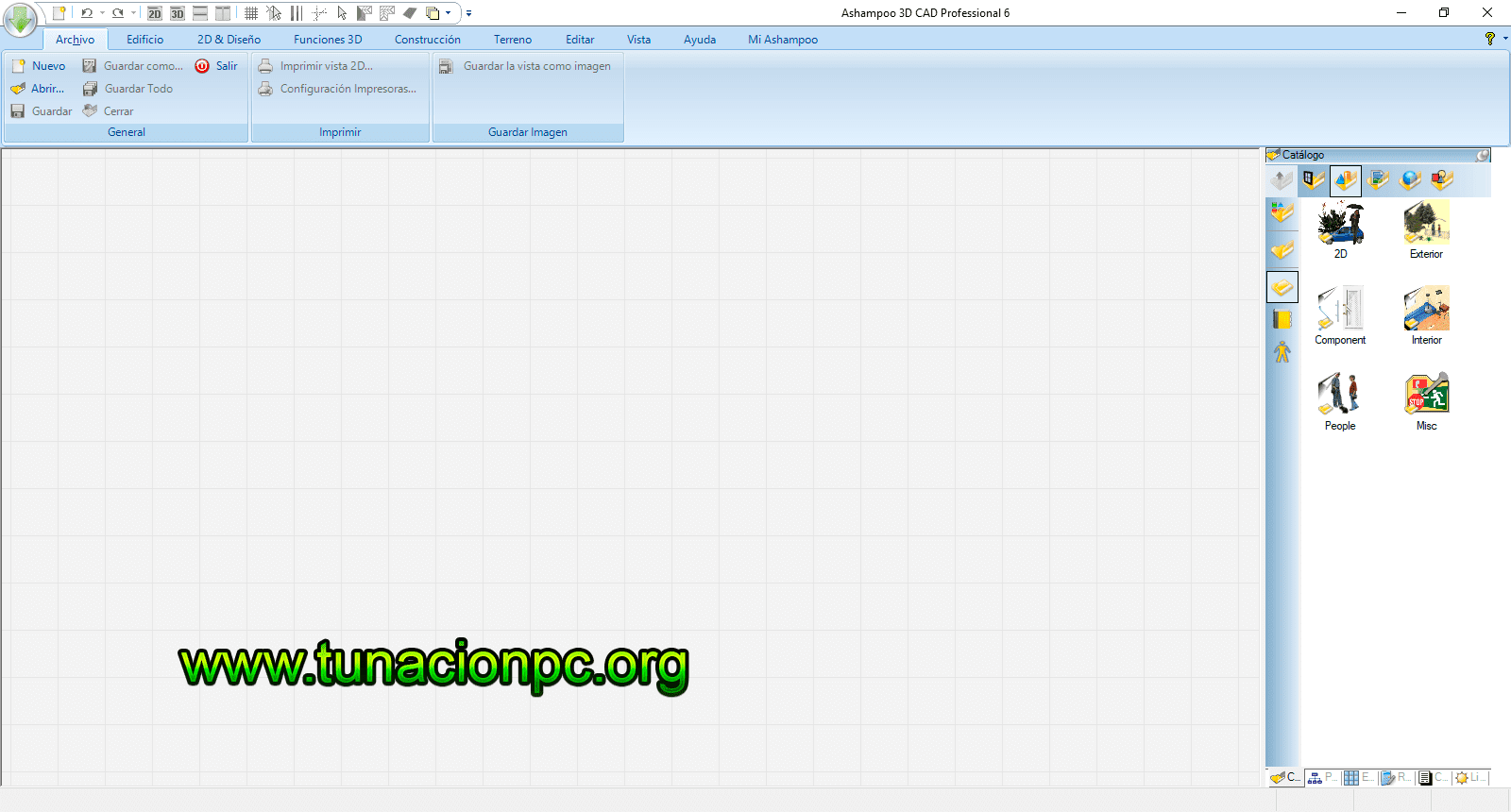1511x812 pixels.
Task: Click Abrir... to open a project
Action: [39, 89]
